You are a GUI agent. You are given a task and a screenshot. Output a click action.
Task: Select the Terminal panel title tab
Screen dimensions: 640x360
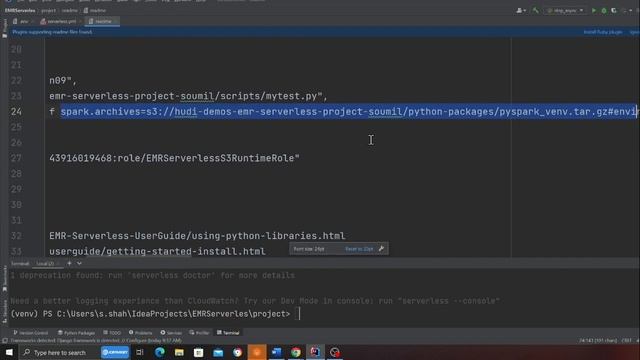[x=20, y=264]
